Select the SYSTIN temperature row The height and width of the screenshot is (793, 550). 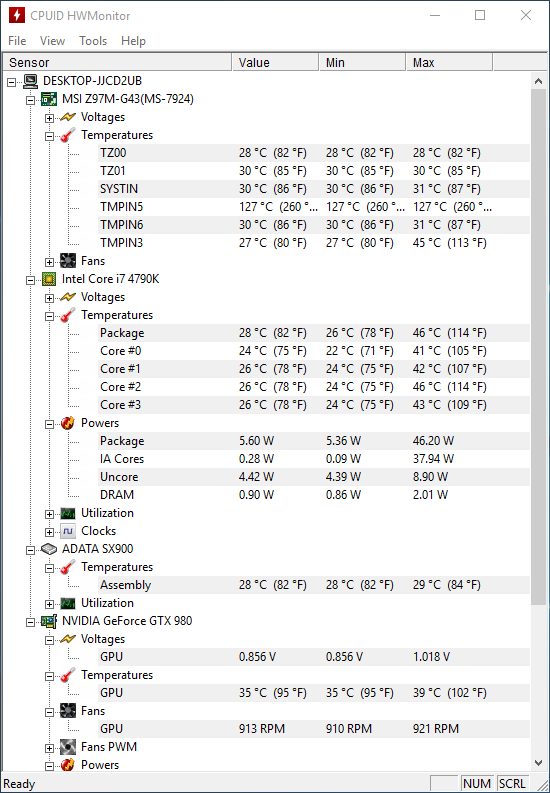314,189
